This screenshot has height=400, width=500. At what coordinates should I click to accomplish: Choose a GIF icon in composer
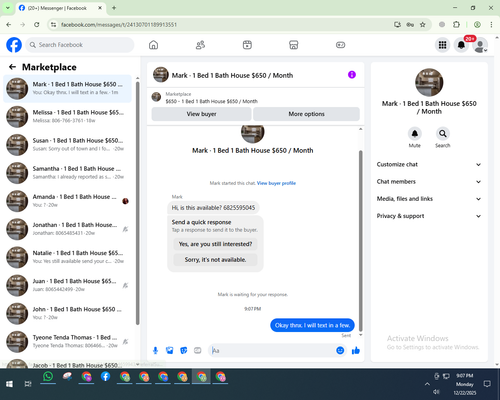point(198,350)
